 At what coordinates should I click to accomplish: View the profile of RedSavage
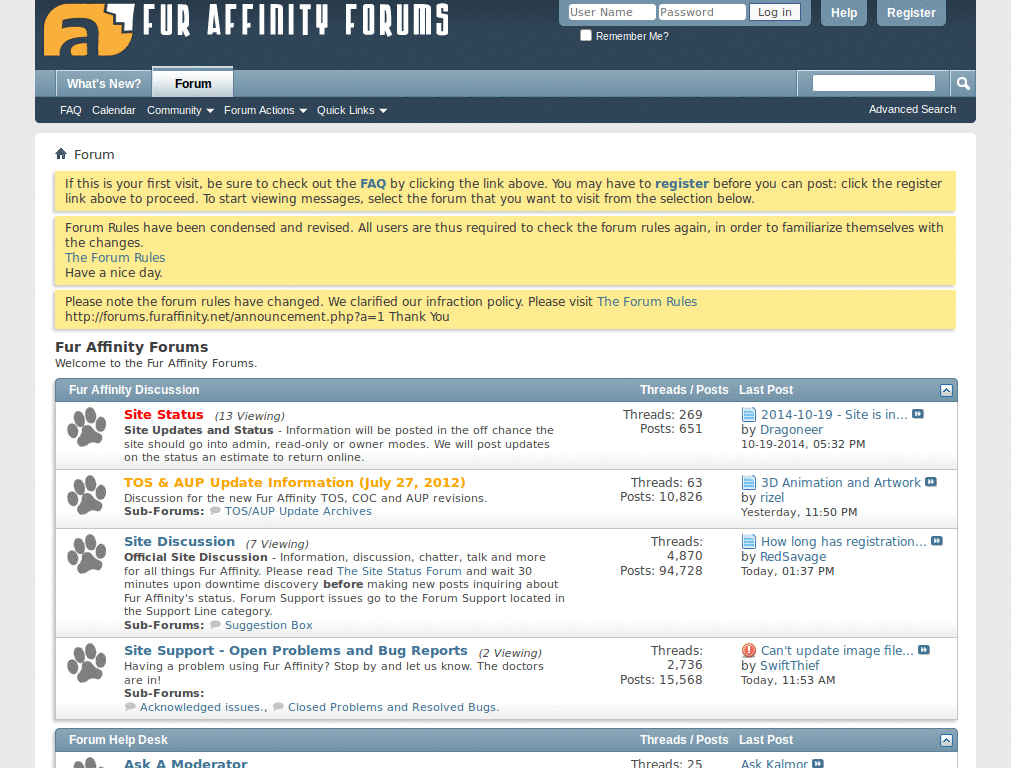pyautogui.click(x=793, y=556)
